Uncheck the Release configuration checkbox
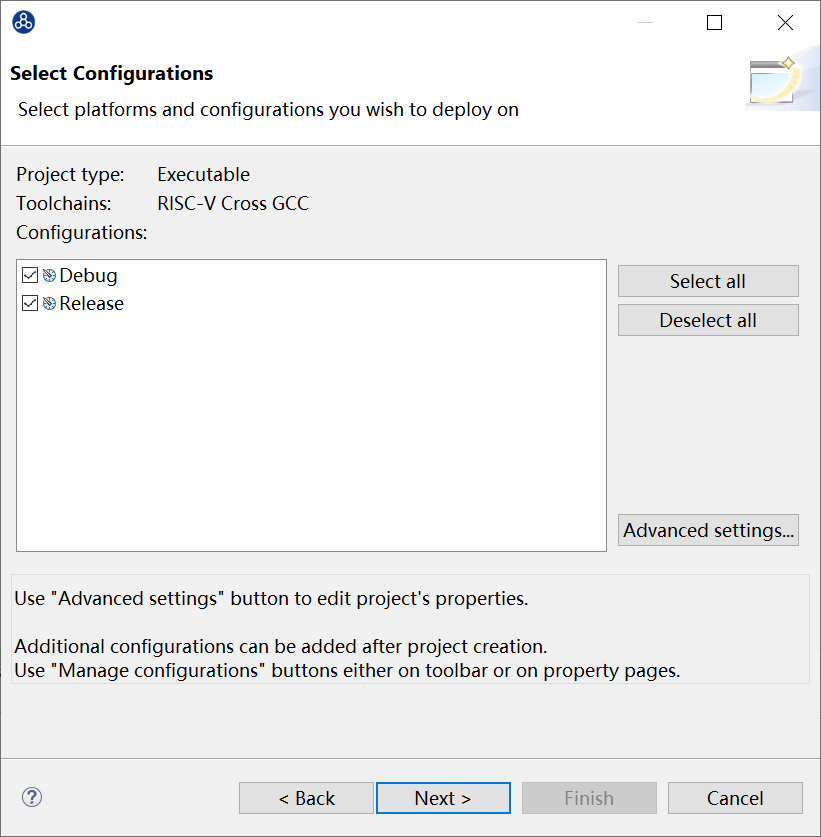 coord(30,304)
